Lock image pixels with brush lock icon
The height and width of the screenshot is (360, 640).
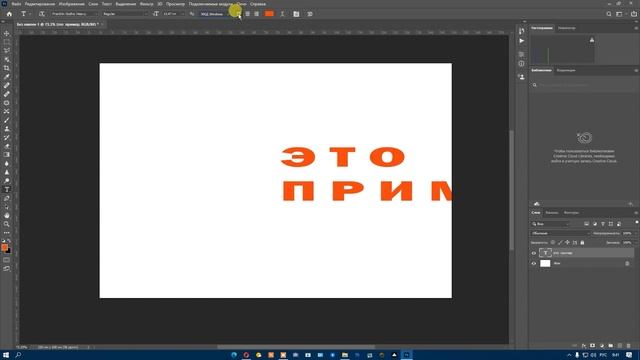point(560,242)
